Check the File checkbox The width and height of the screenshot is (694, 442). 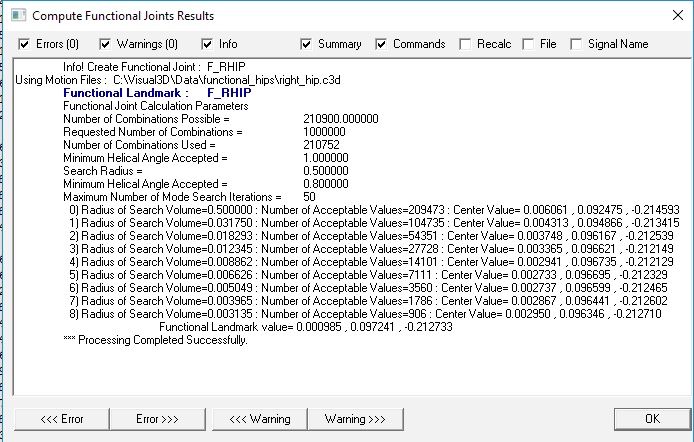click(528, 44)
